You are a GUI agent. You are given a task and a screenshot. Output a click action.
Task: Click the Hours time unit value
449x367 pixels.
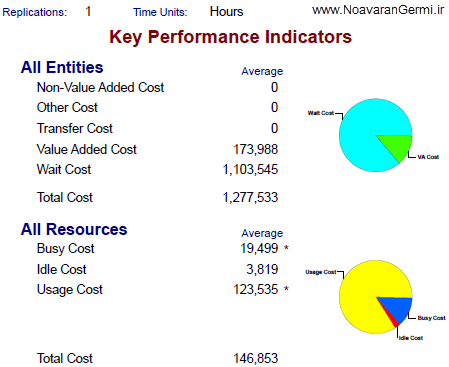[x=226, y=12]
